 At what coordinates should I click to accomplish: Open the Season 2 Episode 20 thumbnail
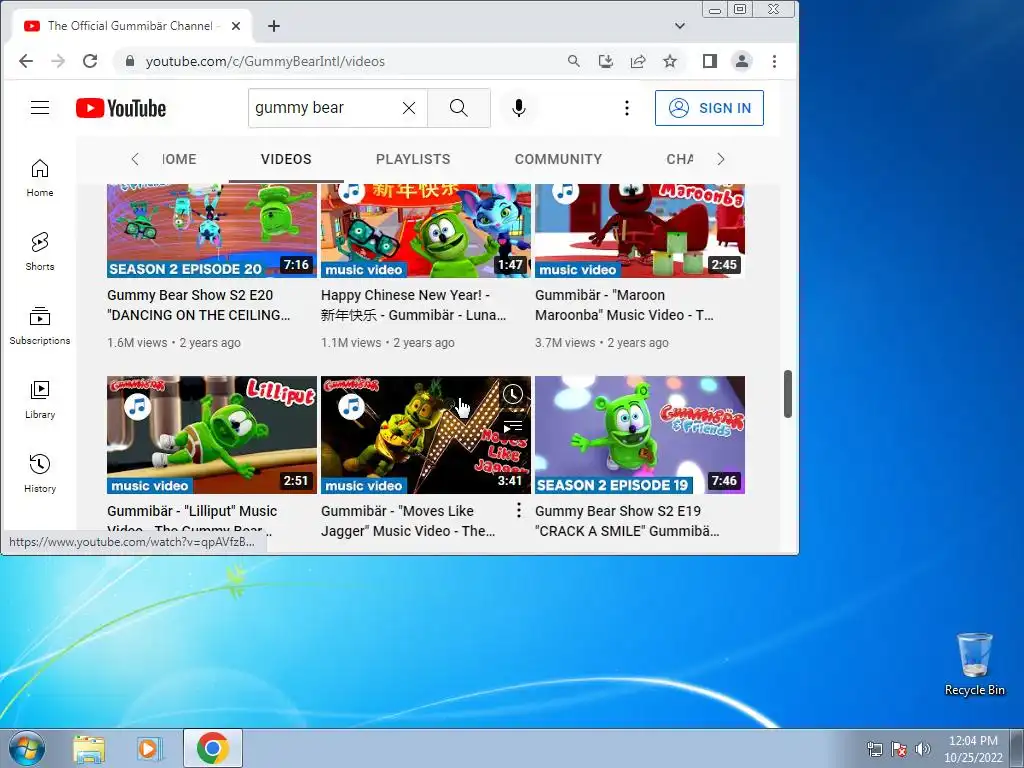click(x=212, y=231)
